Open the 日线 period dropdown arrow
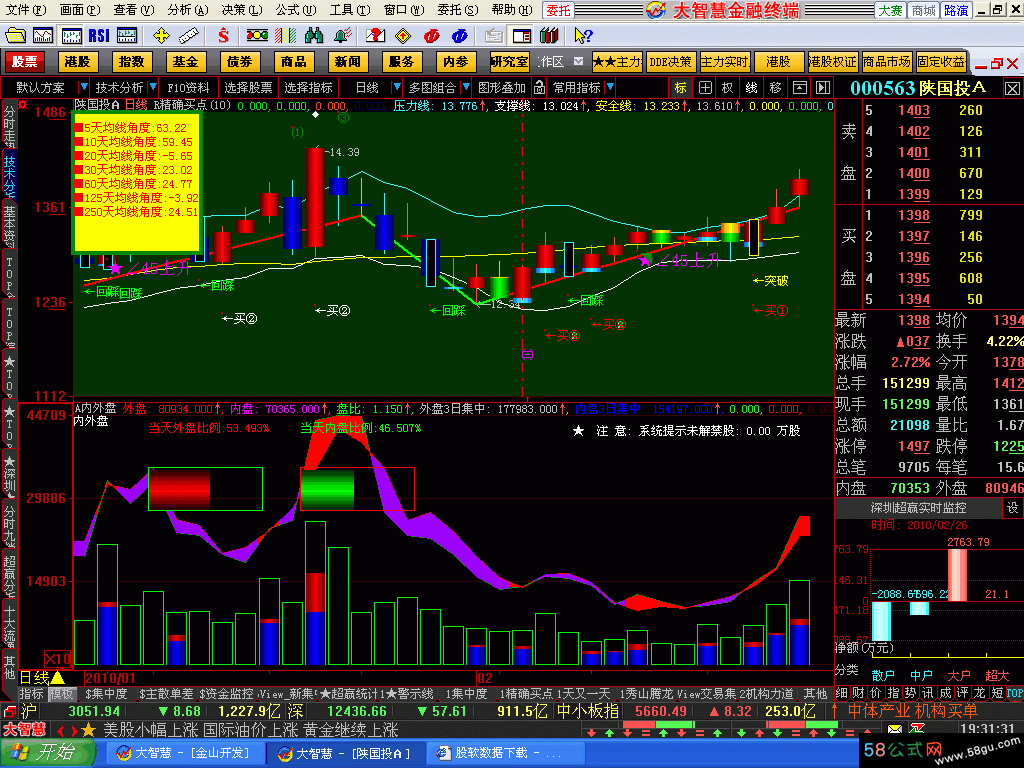 click(x=396, y=87)
